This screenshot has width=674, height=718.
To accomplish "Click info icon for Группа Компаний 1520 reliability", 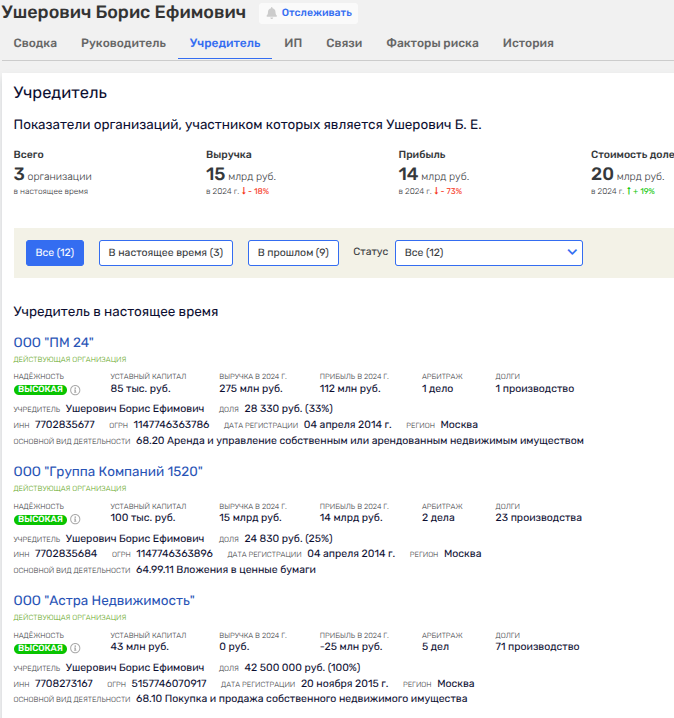I will (x=75, y=519).
